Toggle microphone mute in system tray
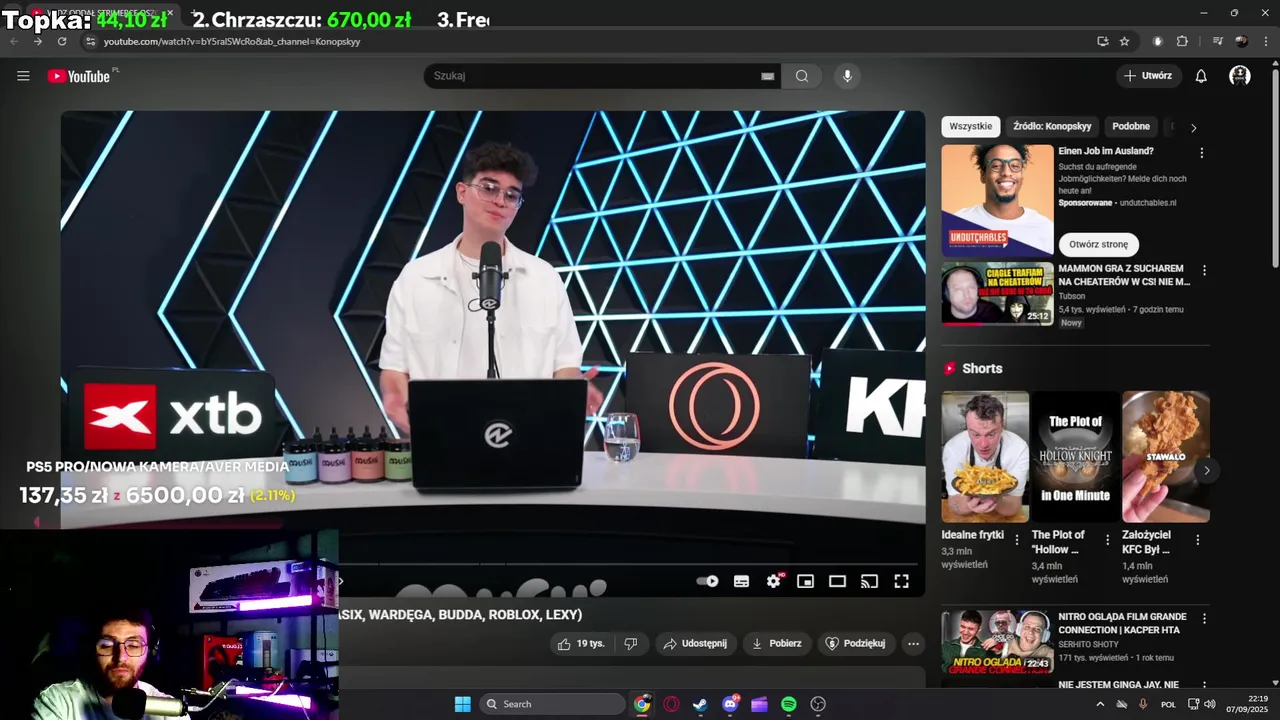1280x720 pixels. tap(1143, 704)
